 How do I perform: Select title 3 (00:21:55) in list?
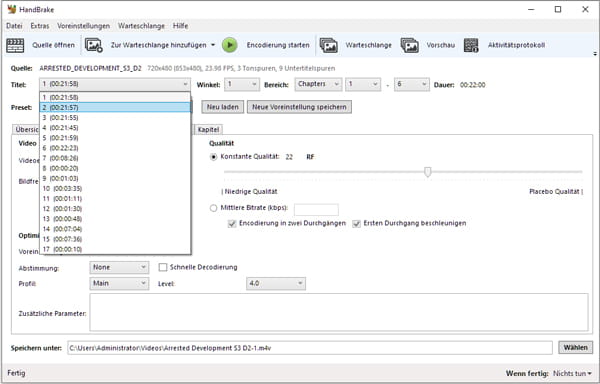click(x=115, y=117)
